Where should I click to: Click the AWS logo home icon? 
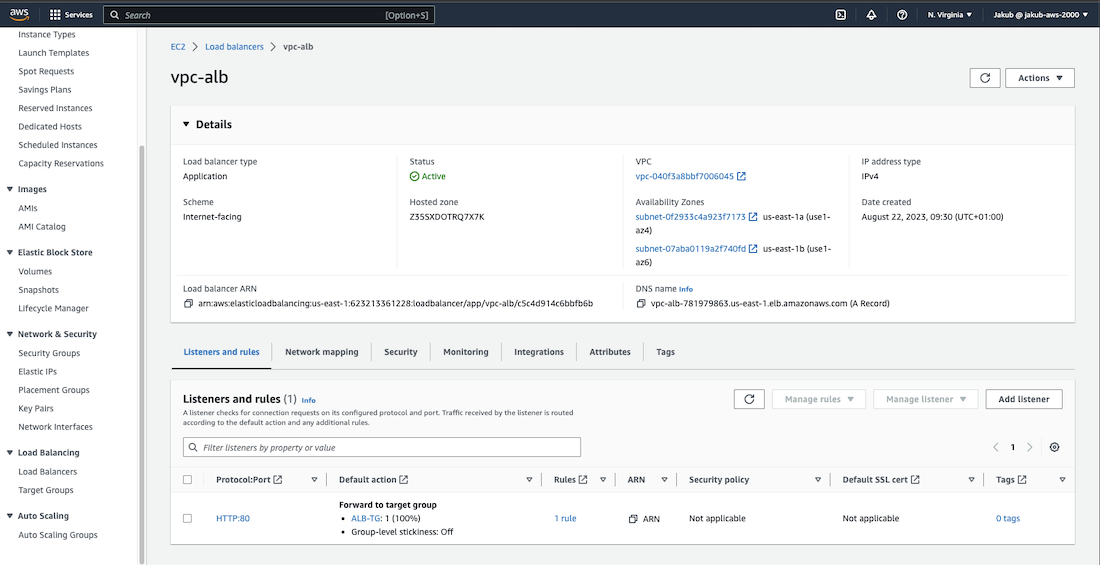click(20, 14)
